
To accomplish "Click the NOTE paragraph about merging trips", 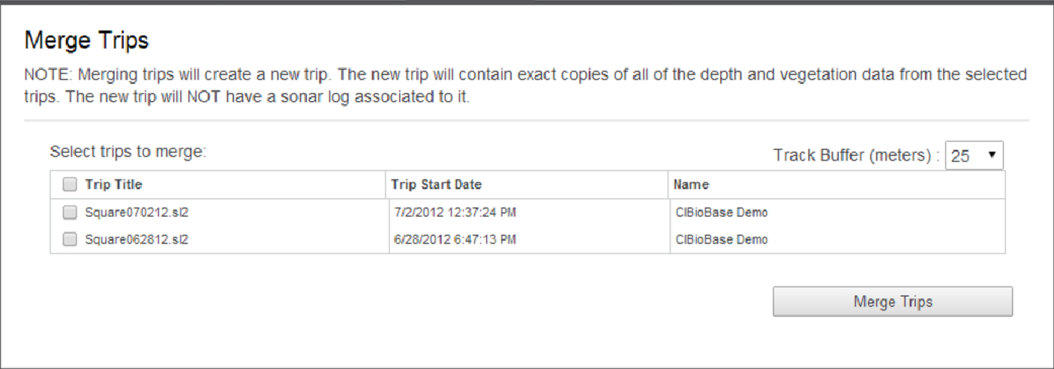I will tap(526, 85).
